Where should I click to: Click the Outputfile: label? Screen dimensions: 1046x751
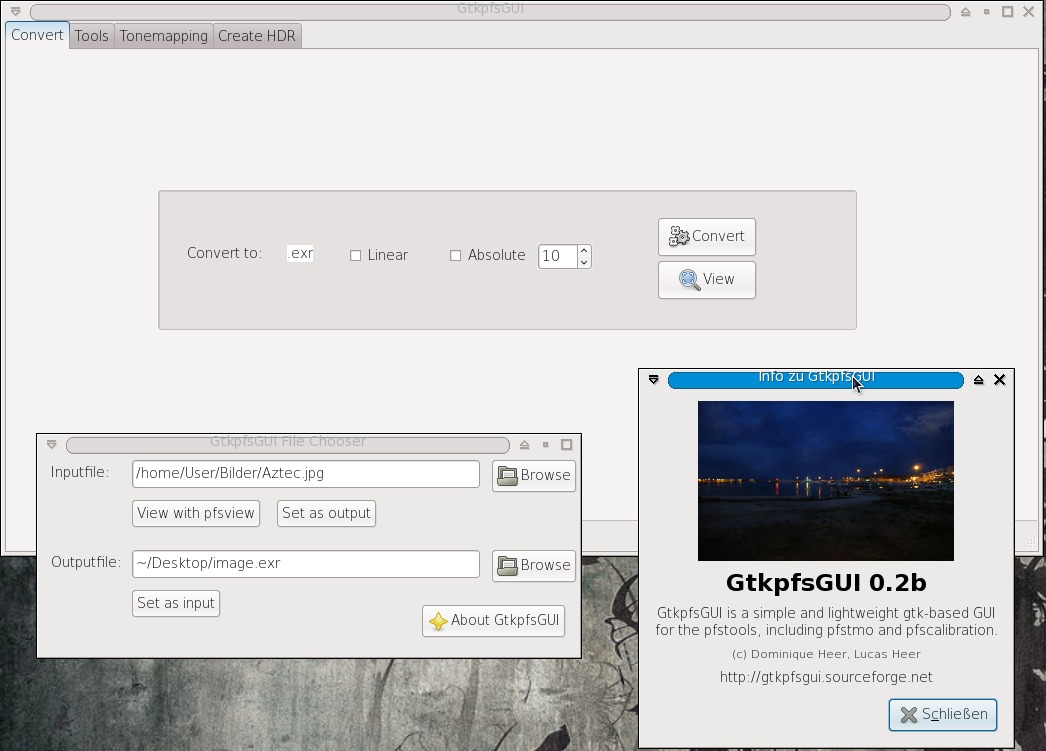pos(86,562)
